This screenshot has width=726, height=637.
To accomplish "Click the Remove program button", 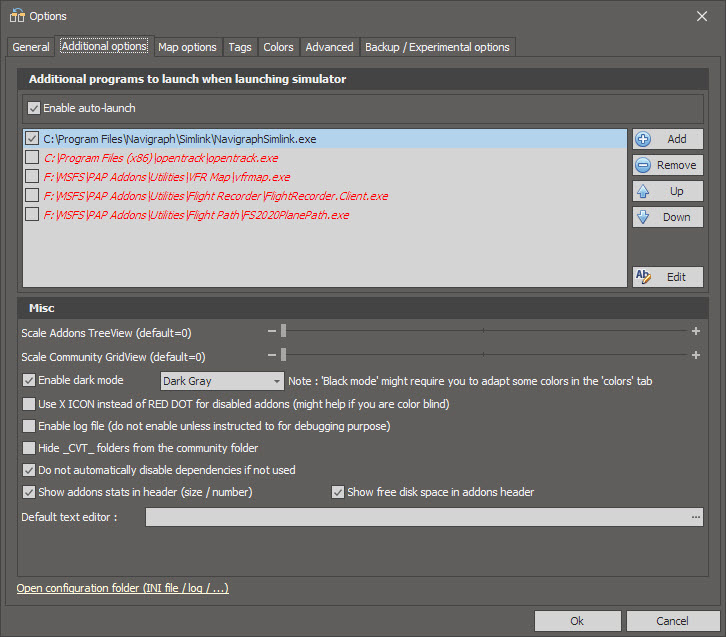I will (x=667, y=165).
